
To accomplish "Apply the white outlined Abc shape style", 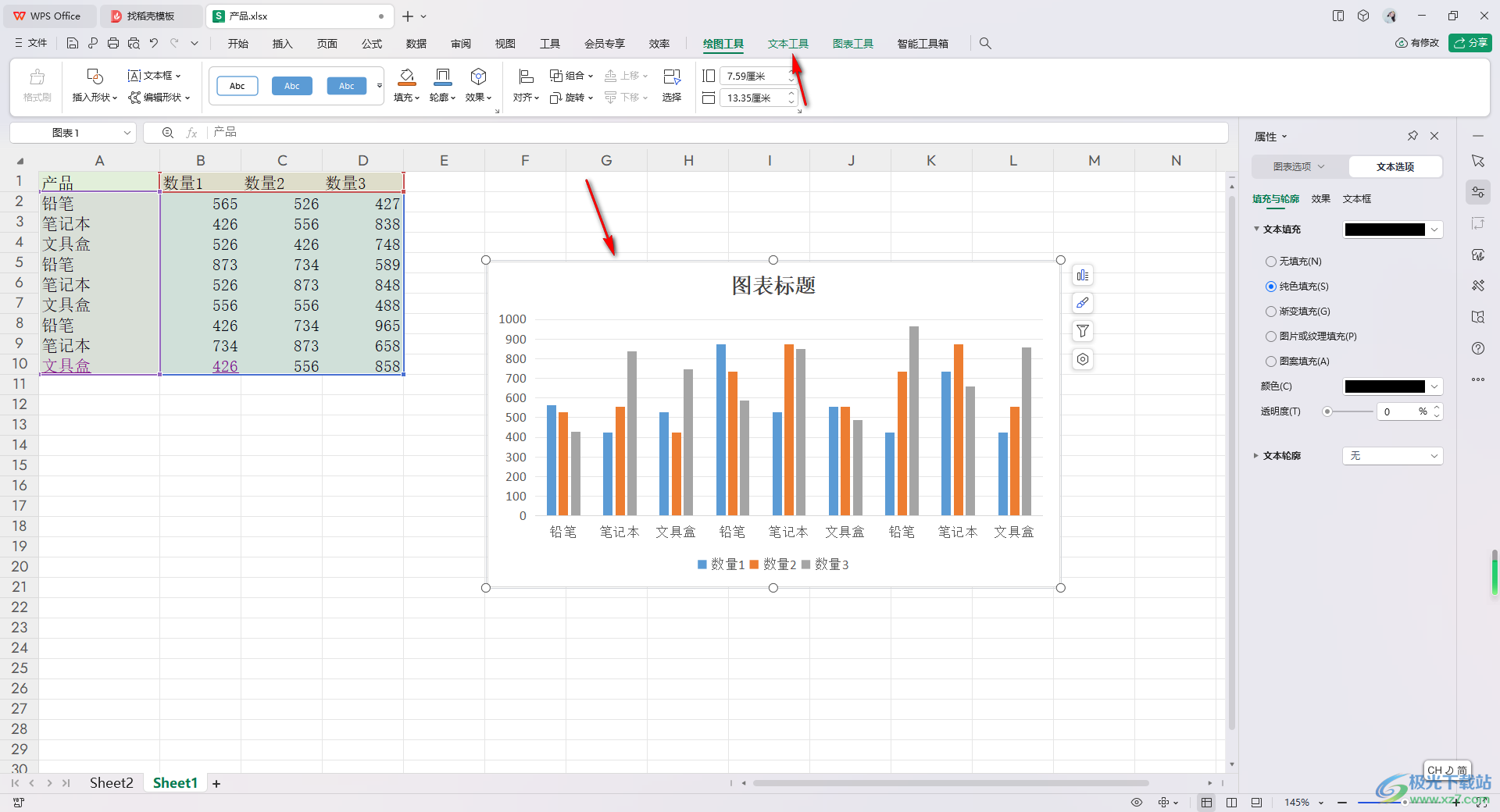I will pyautogui.click(x=237, y=86).
